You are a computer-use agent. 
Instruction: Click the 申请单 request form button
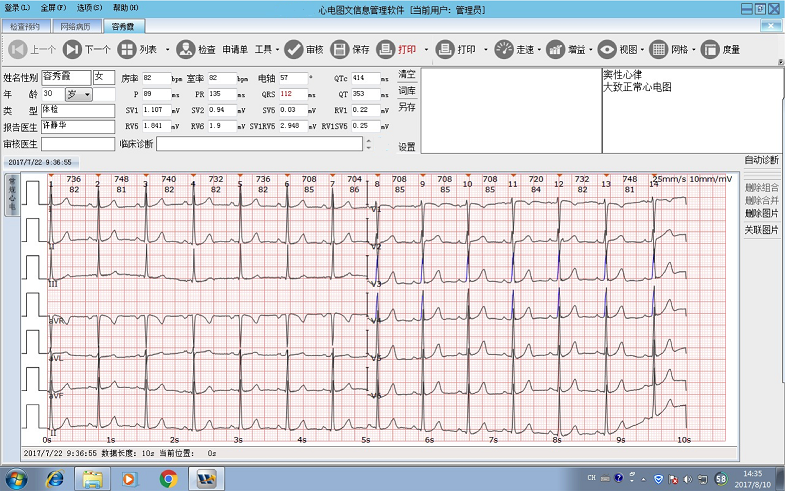[235, 50]
